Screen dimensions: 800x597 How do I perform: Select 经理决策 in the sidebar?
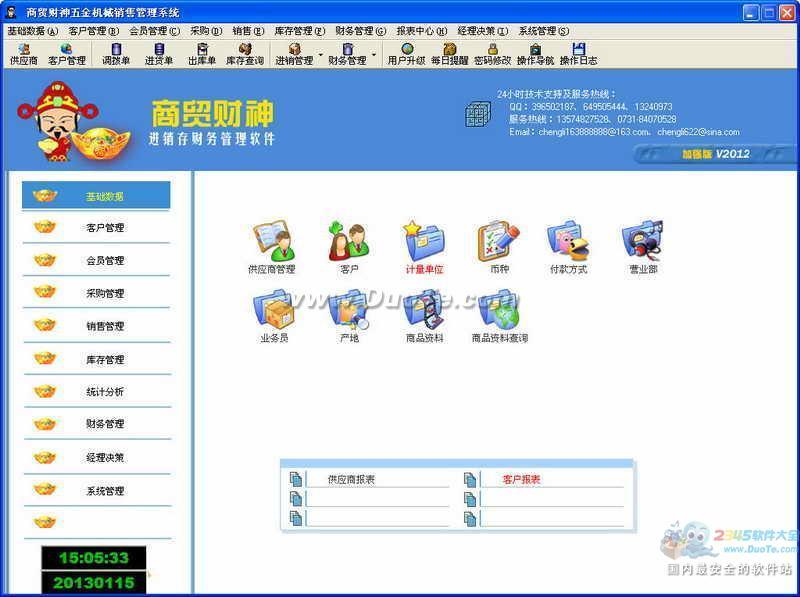coord(96,457)
